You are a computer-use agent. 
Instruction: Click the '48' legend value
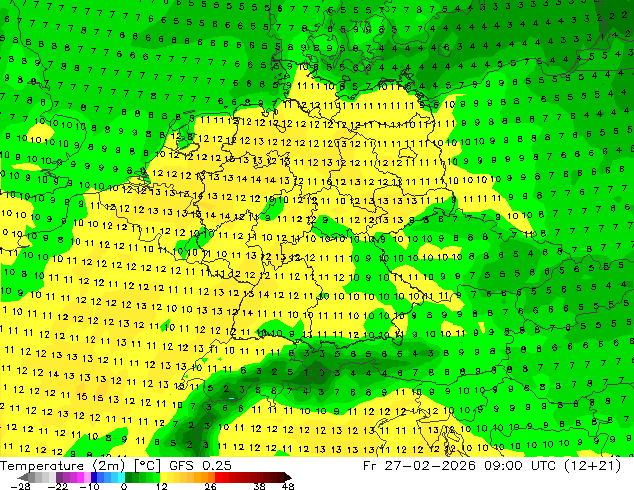[288, 486]
